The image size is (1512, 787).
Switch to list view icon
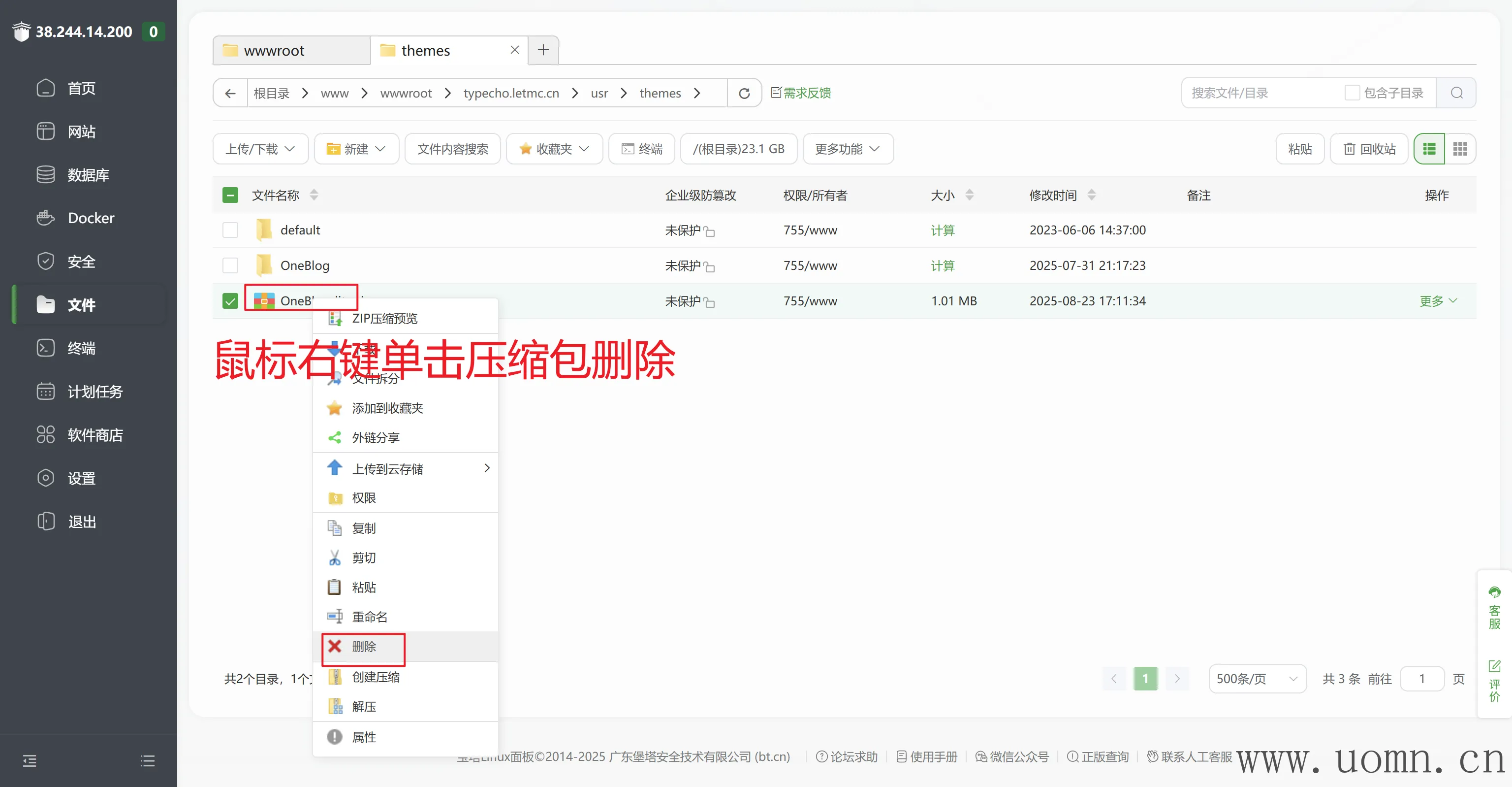pyautogui.click(x=1429, y=149)
